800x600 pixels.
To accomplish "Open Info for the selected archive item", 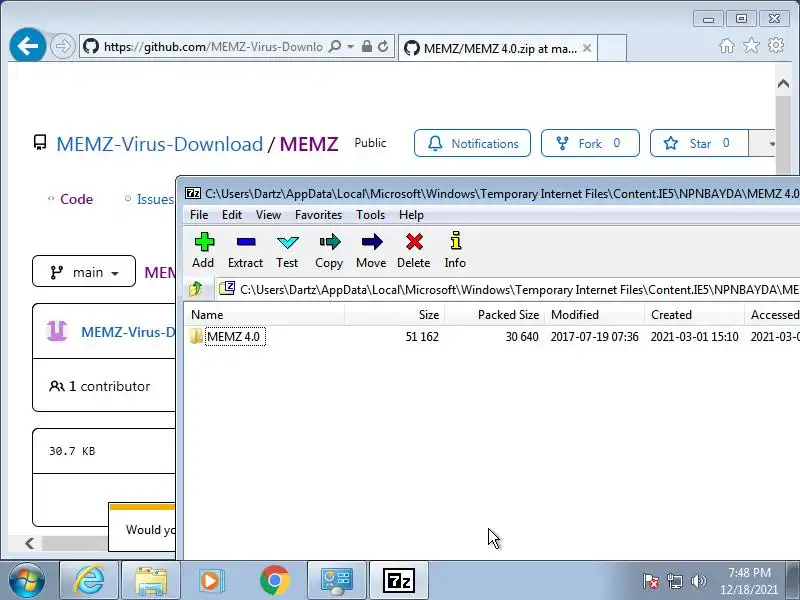I will point(455,250).
